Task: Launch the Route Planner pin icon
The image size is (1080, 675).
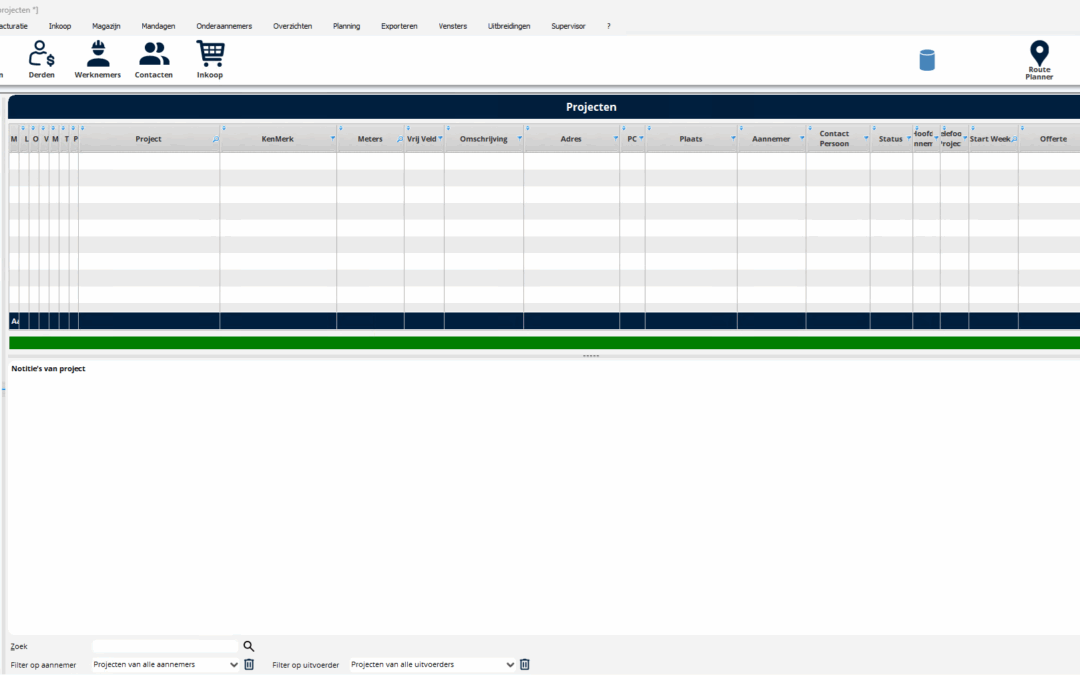Action: tap(1039, 55)
